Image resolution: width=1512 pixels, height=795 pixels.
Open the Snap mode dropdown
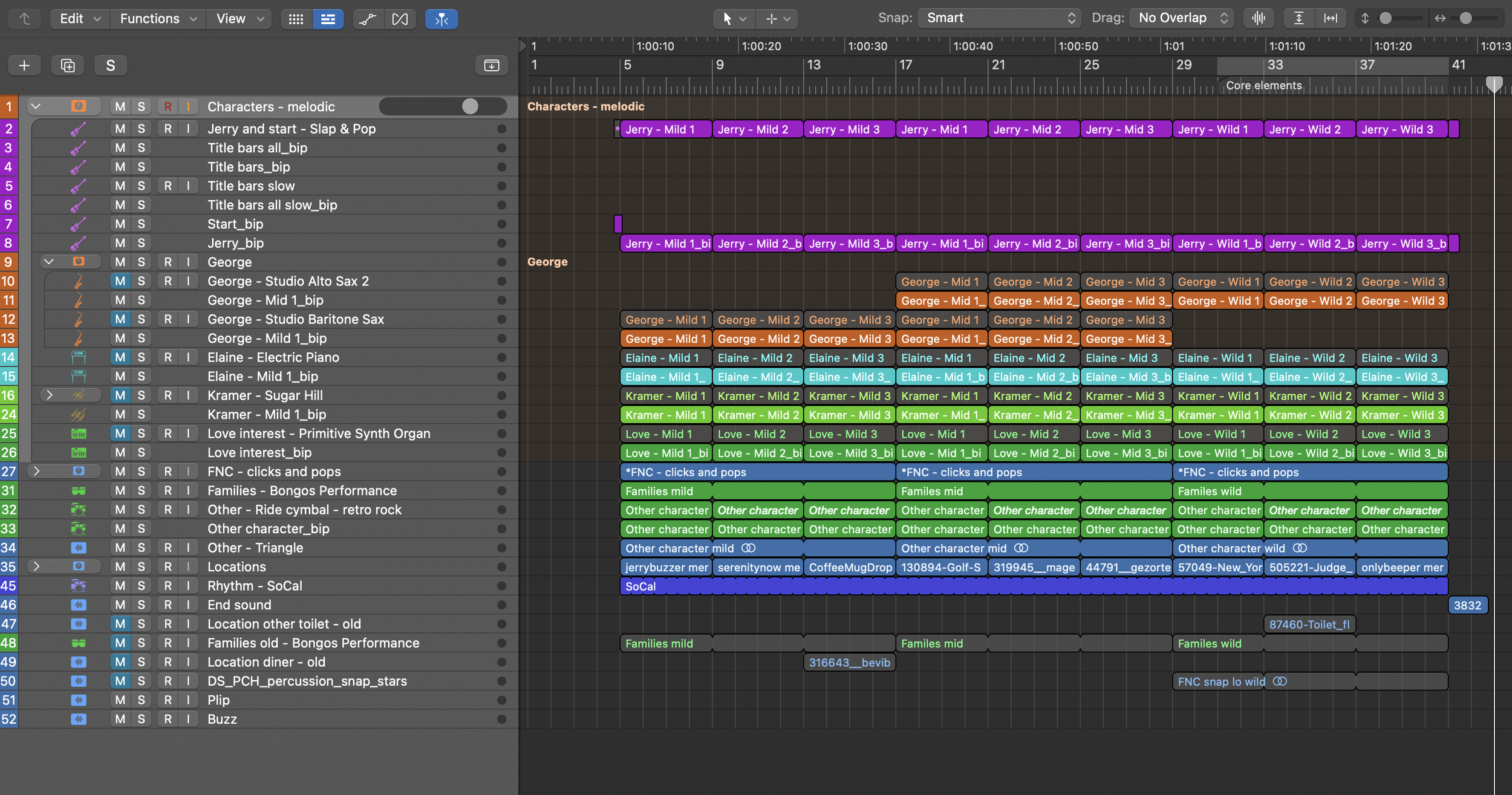(x=1000, y=18)
